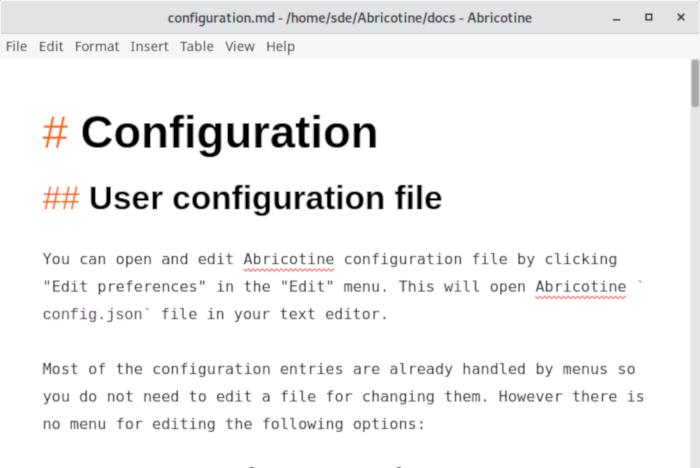Image resolution: width=700 pixels, height=468 pixels.
Task: Close the Abricotine window
Action: click(x=681, y=17)
